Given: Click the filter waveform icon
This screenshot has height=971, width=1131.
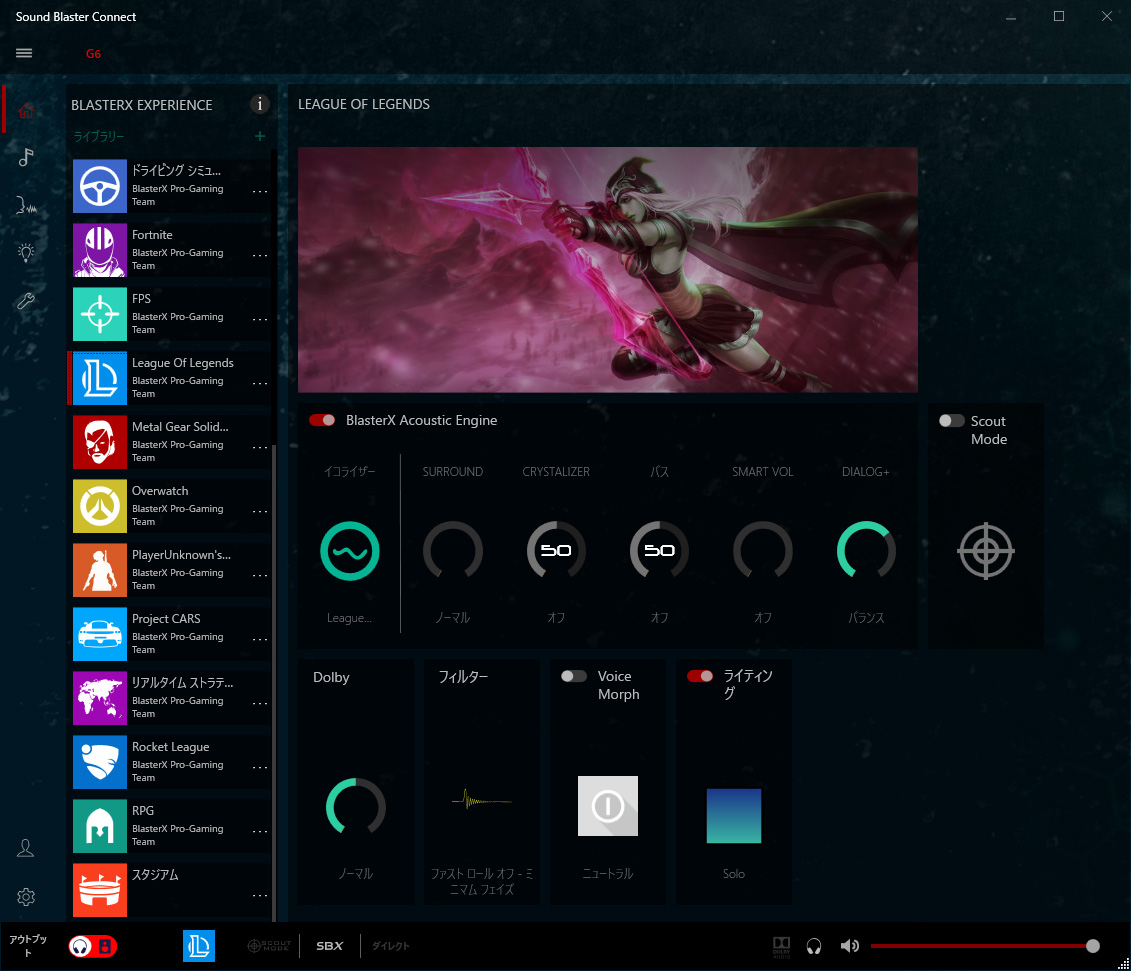Looking at the screenshot, I should [x=482, y=800].
